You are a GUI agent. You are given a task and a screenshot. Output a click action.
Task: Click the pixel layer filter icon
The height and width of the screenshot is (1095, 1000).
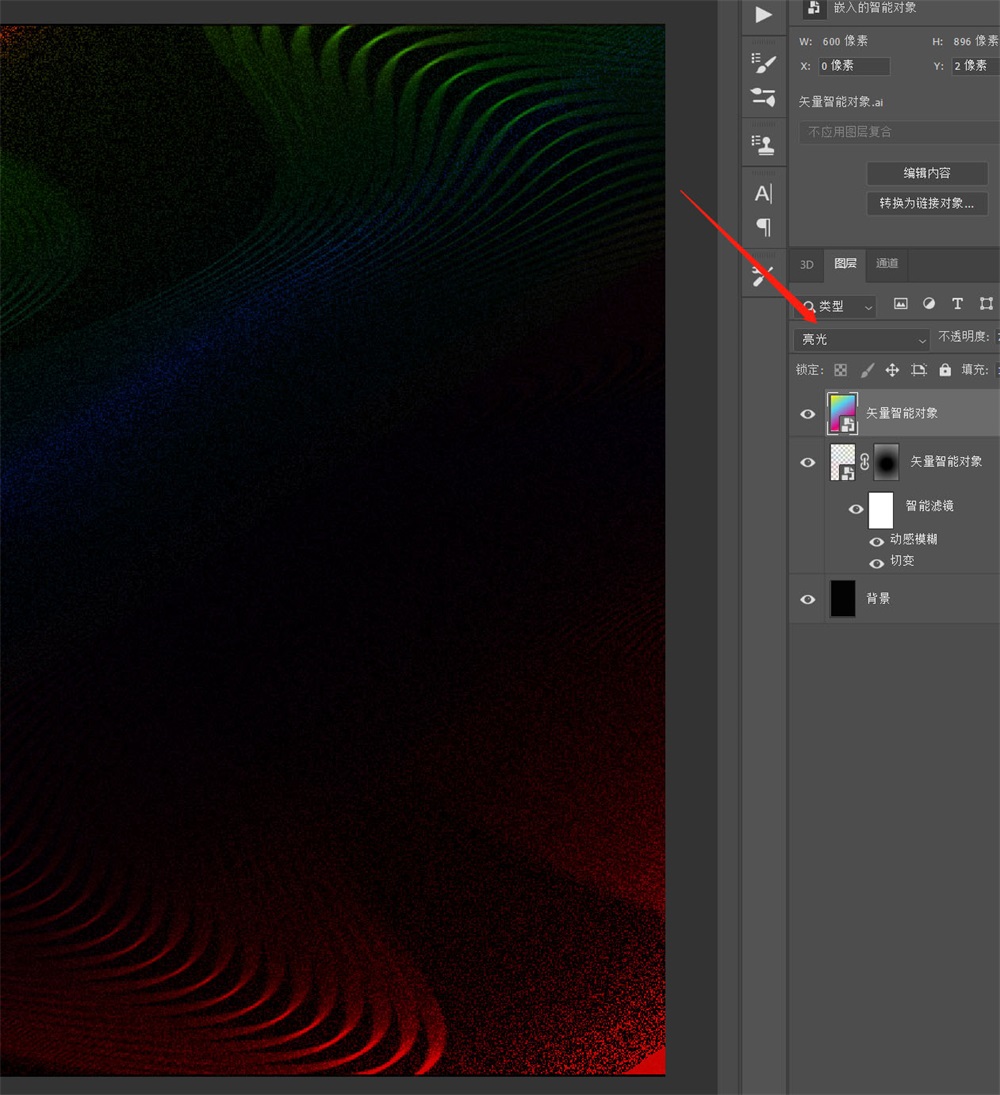[900, 304]
